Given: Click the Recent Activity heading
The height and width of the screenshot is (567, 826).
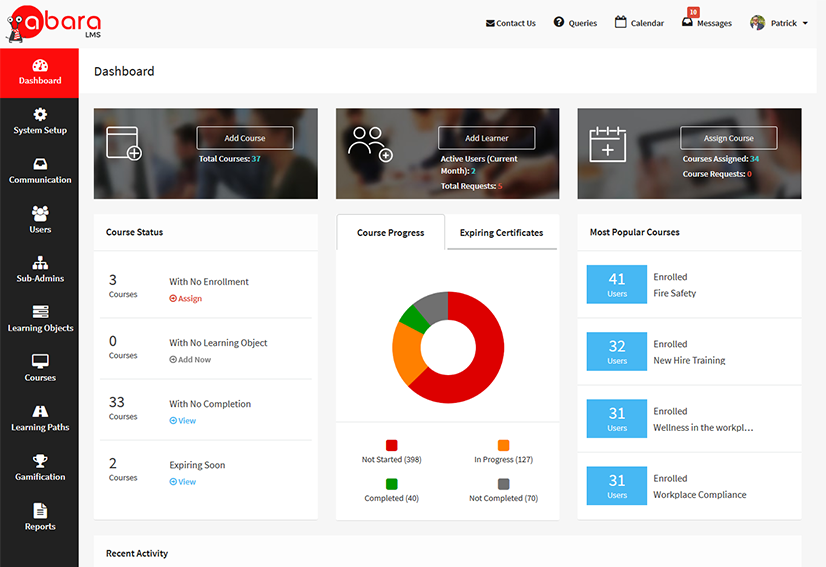Looking at the screenshot, I should [137, 553].
